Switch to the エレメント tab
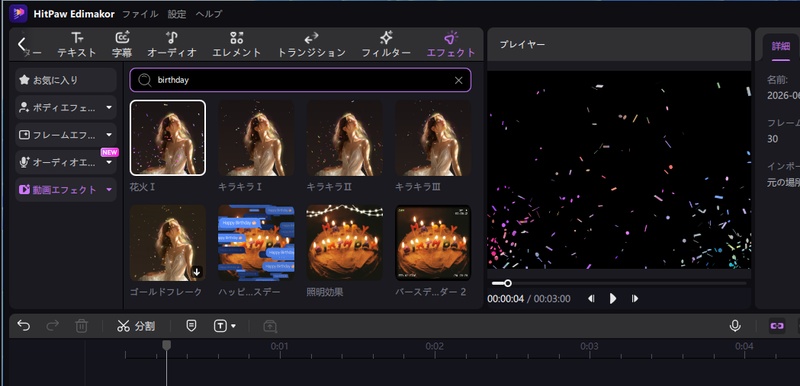 coord(237,44)
